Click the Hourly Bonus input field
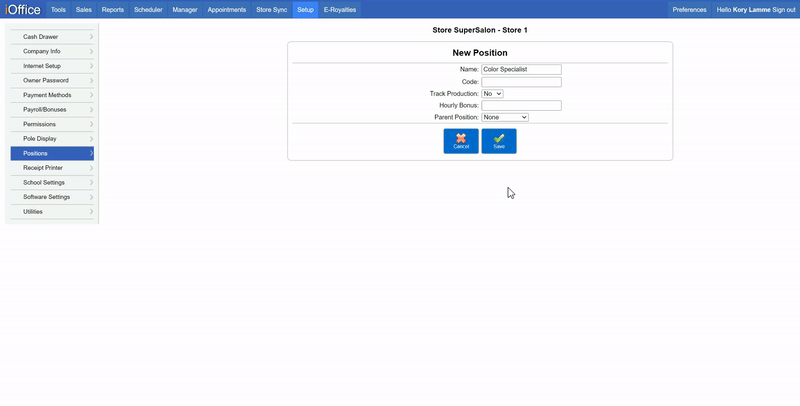Viewport: 800px width, 406px height. point(521,106)
